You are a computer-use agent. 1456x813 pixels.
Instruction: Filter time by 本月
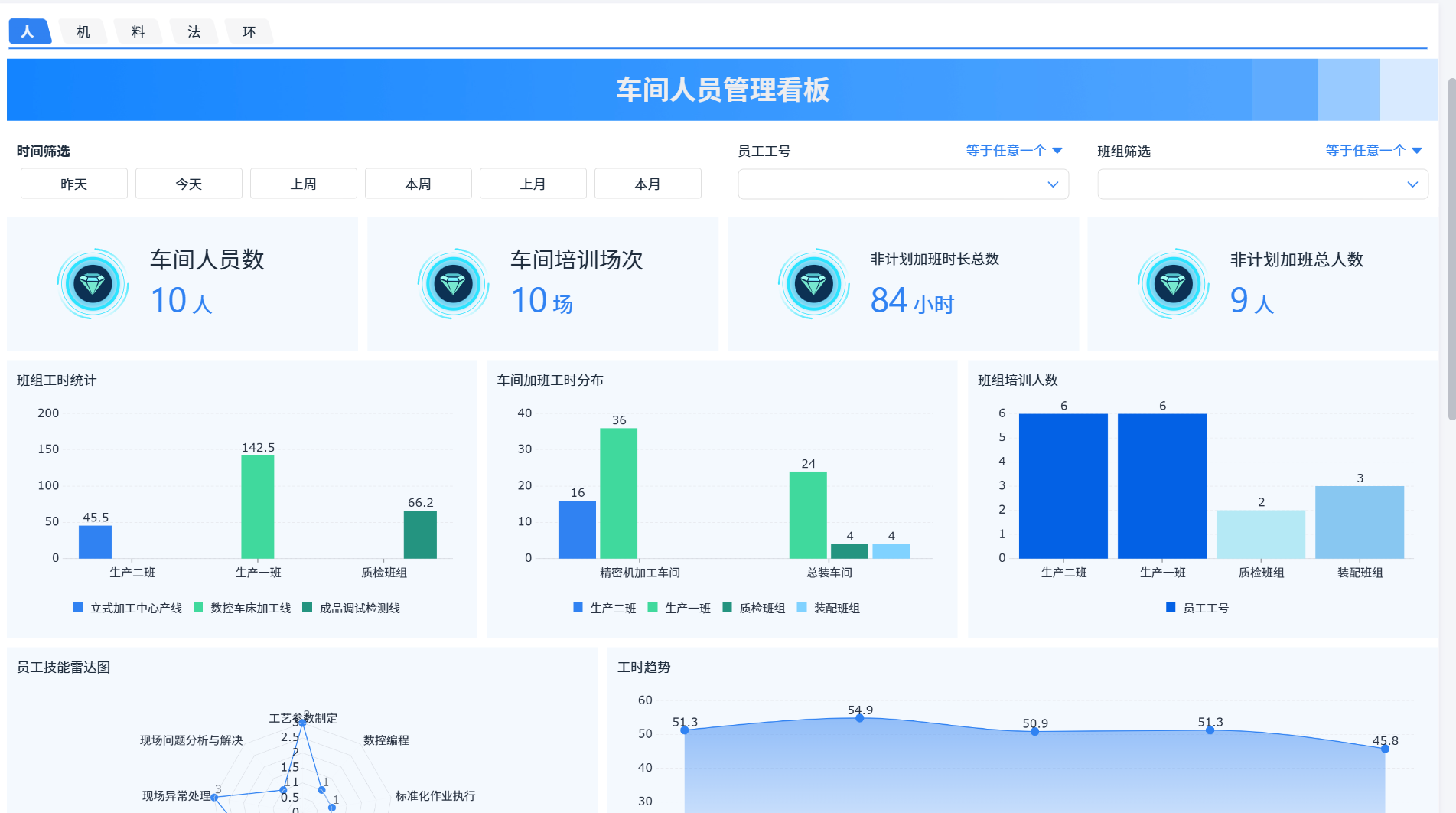tap(648, 184)
